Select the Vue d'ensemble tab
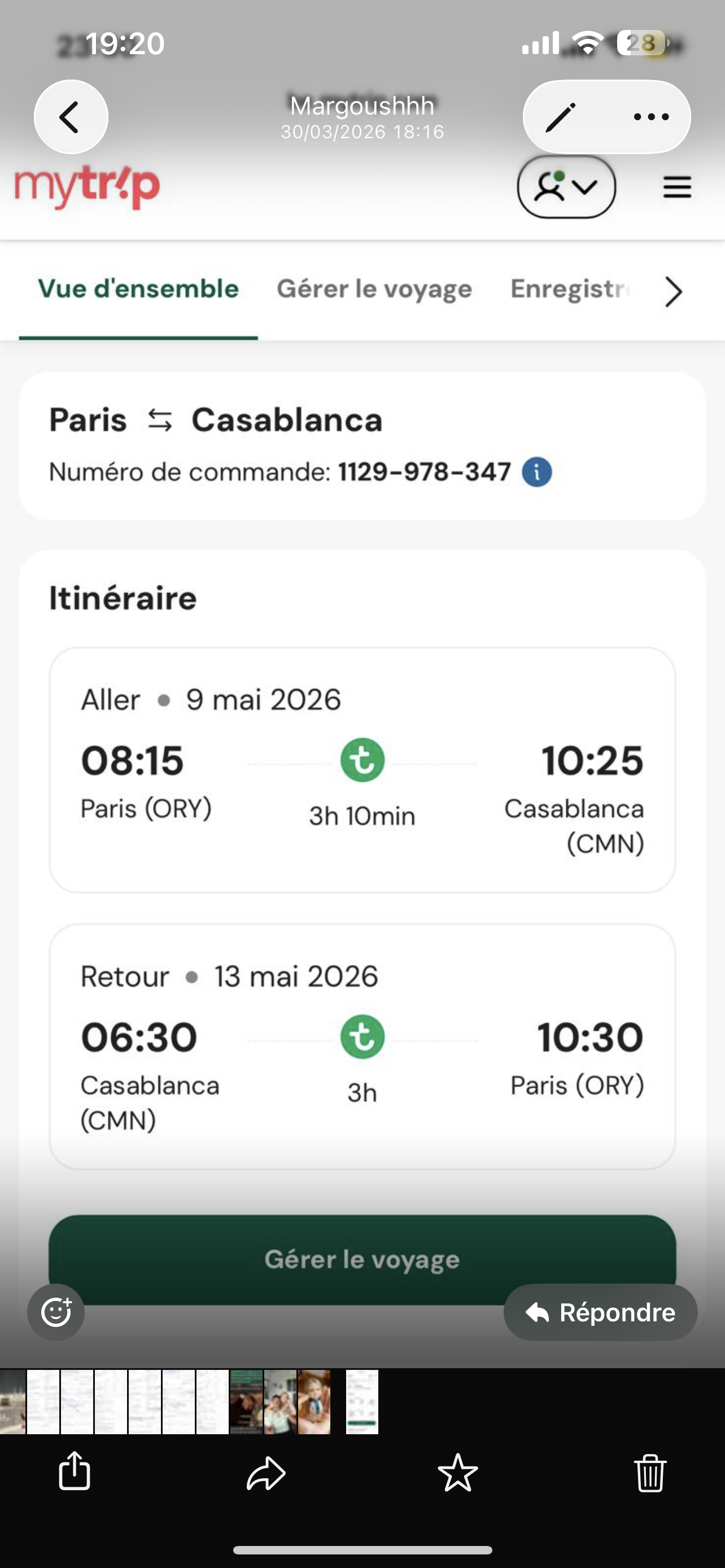This screenshot has height=1568, width=725. [x=138, y=289]
